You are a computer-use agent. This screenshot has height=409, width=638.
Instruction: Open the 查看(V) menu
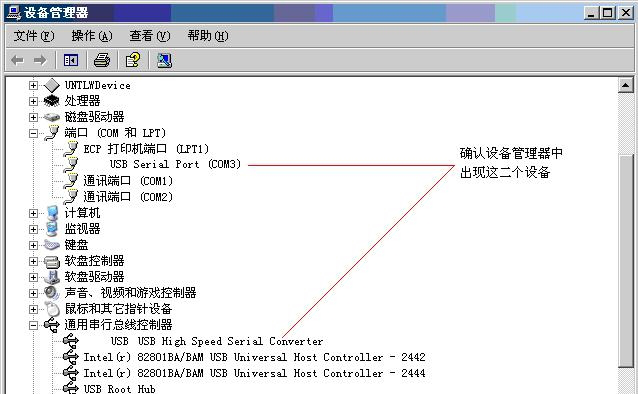[150, 36]
